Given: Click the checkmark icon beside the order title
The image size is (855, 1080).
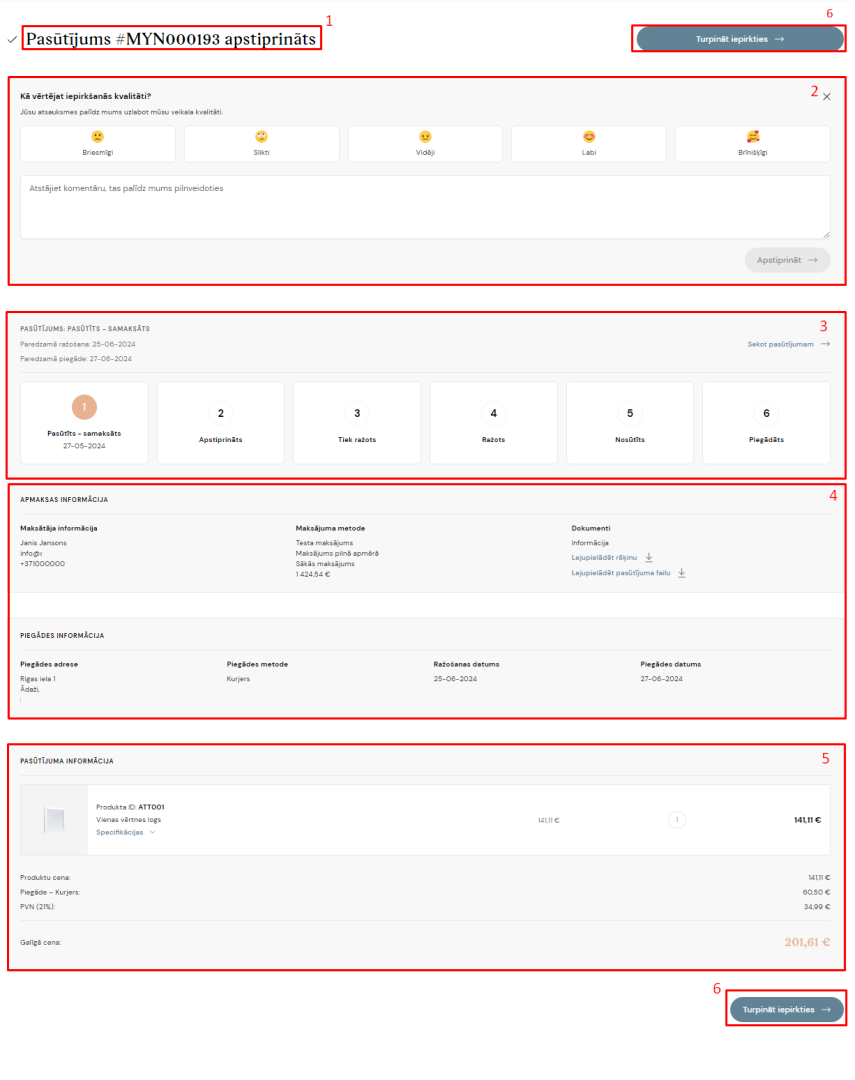Looking at the screenshot, I should [x=12, y=40].
